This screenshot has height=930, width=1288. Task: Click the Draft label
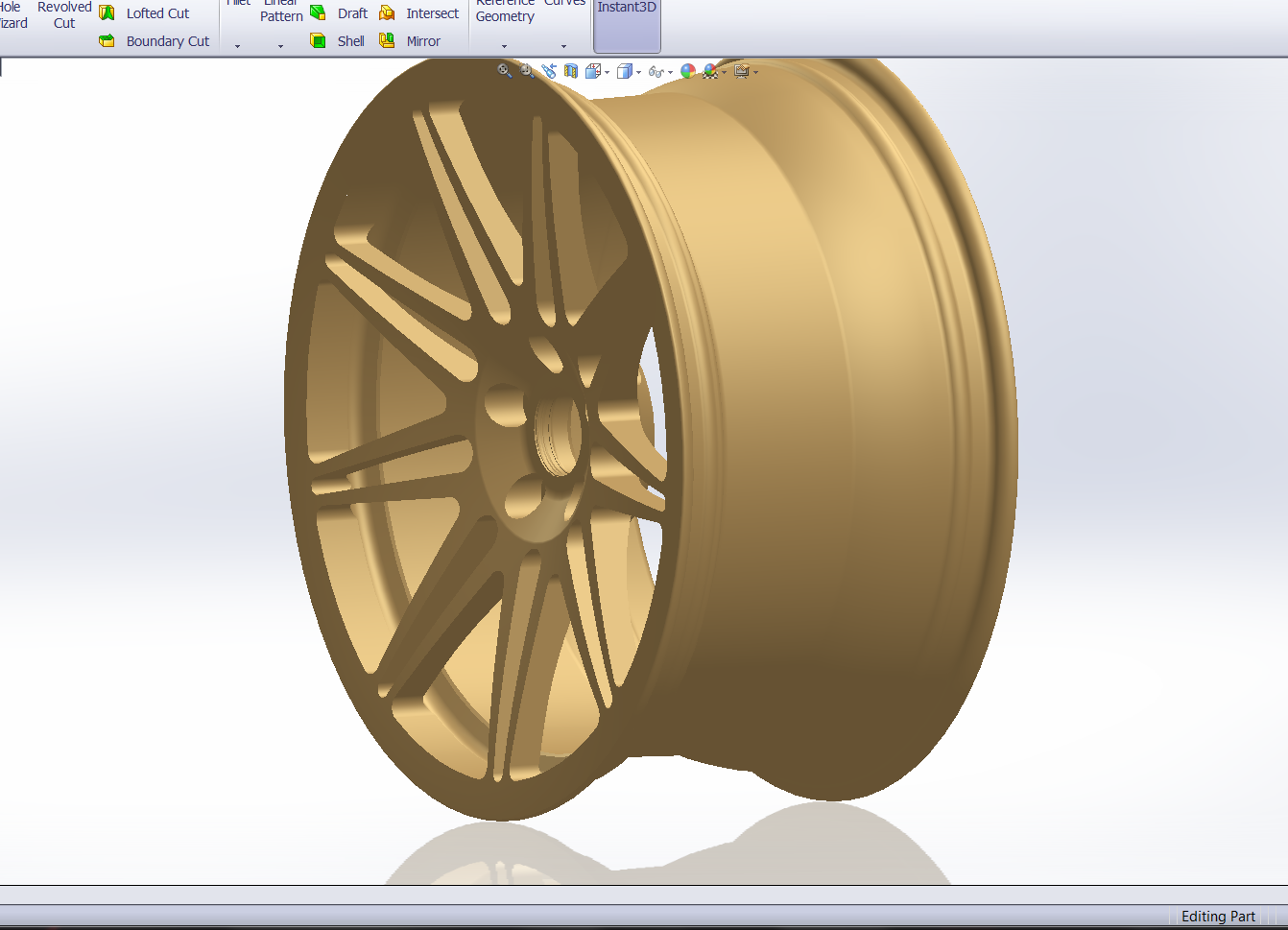352,13
